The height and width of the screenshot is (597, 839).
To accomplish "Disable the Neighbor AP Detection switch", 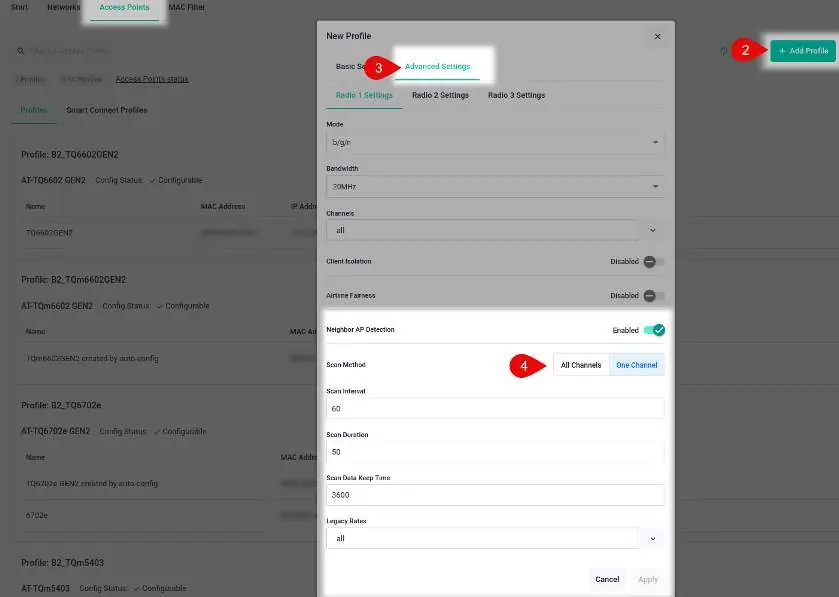I will coord(654,330).
